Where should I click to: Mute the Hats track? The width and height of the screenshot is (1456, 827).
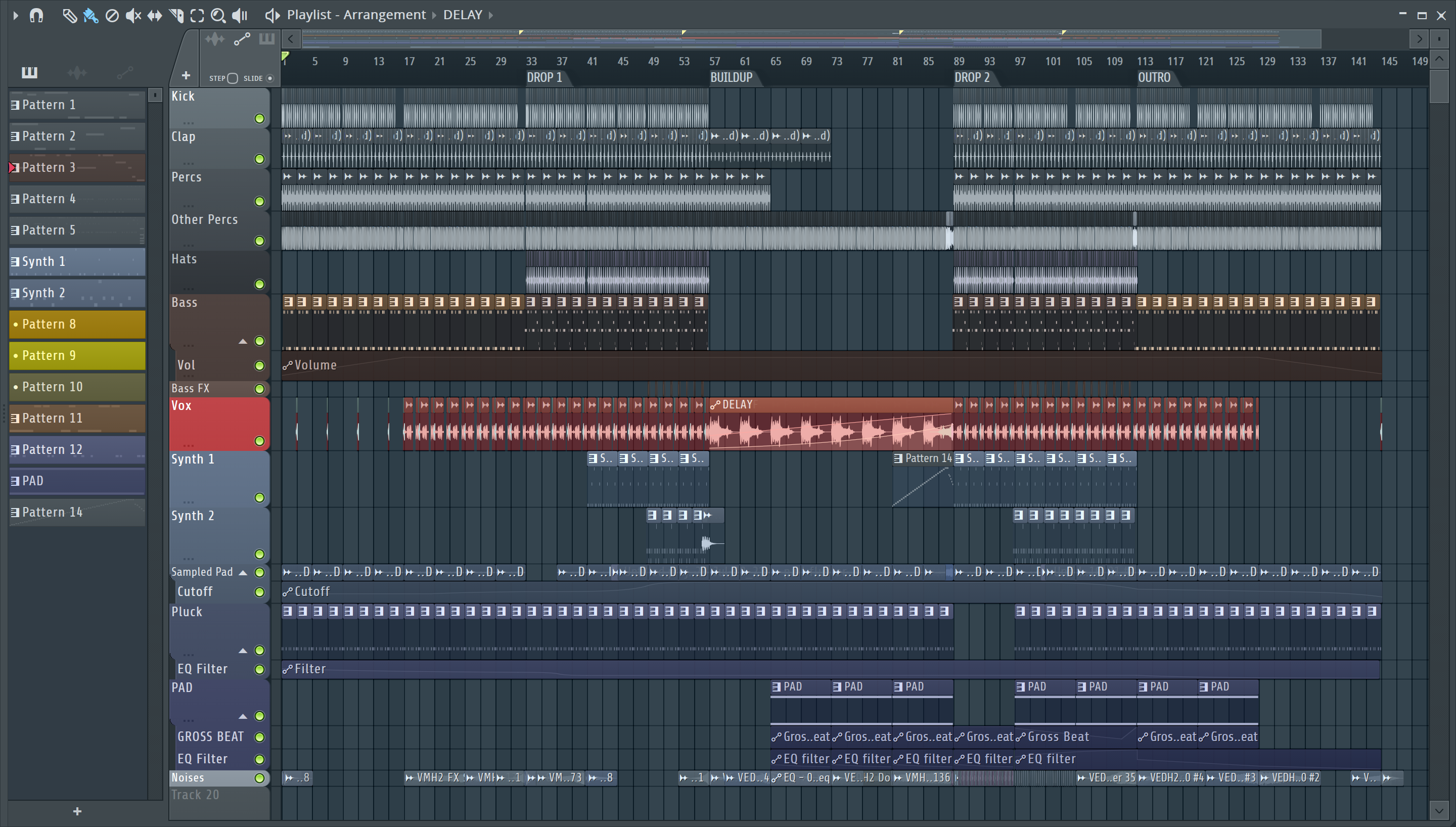(x=259, y=285)
